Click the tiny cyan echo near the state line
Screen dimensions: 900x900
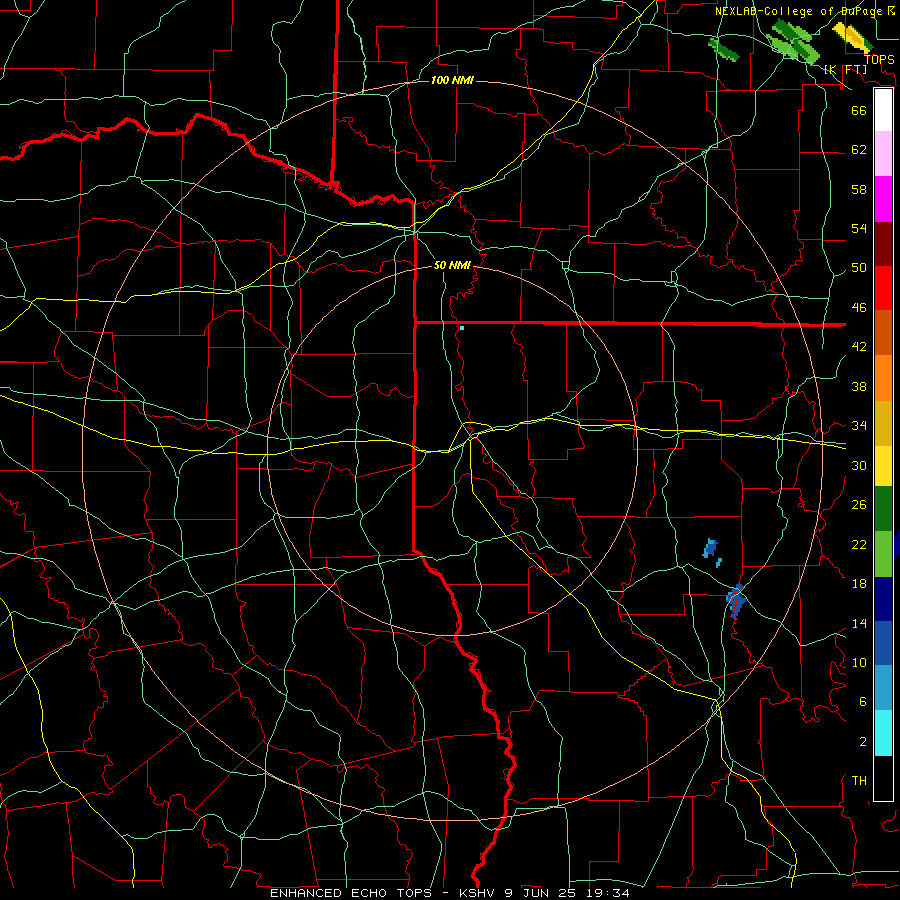pyautogui.click(x=461, y=328)
